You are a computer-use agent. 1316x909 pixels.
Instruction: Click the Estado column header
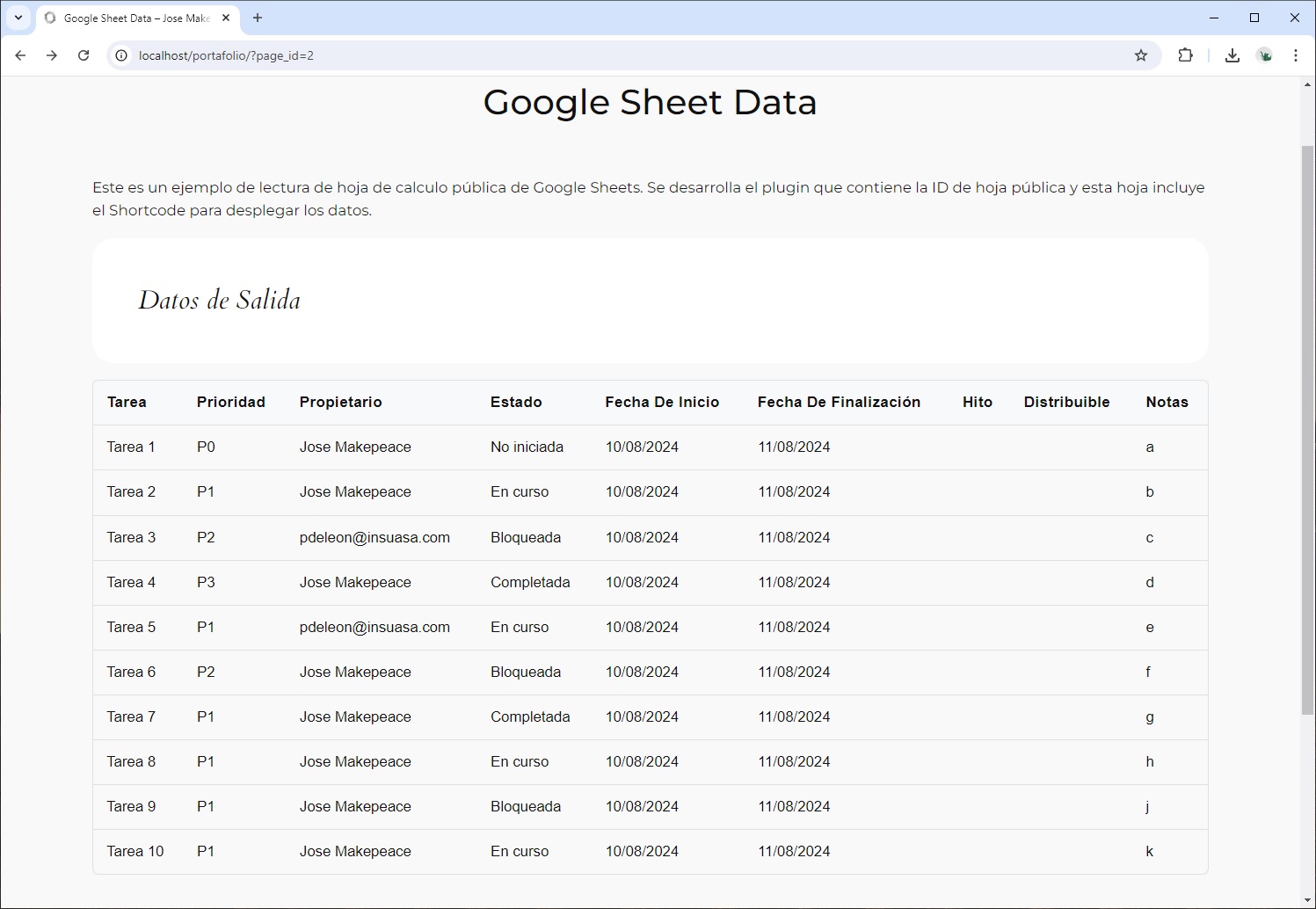click(x=516, y=402)
